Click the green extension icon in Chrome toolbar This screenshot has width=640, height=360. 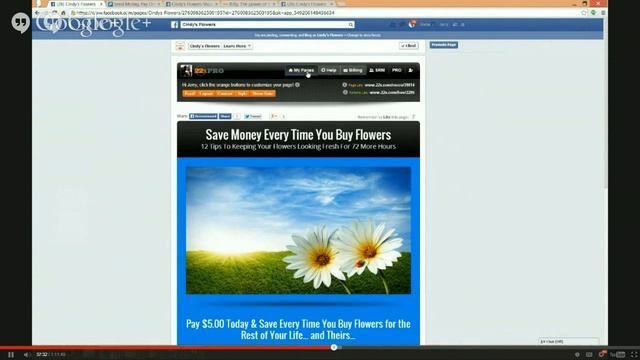pos(593,13)
